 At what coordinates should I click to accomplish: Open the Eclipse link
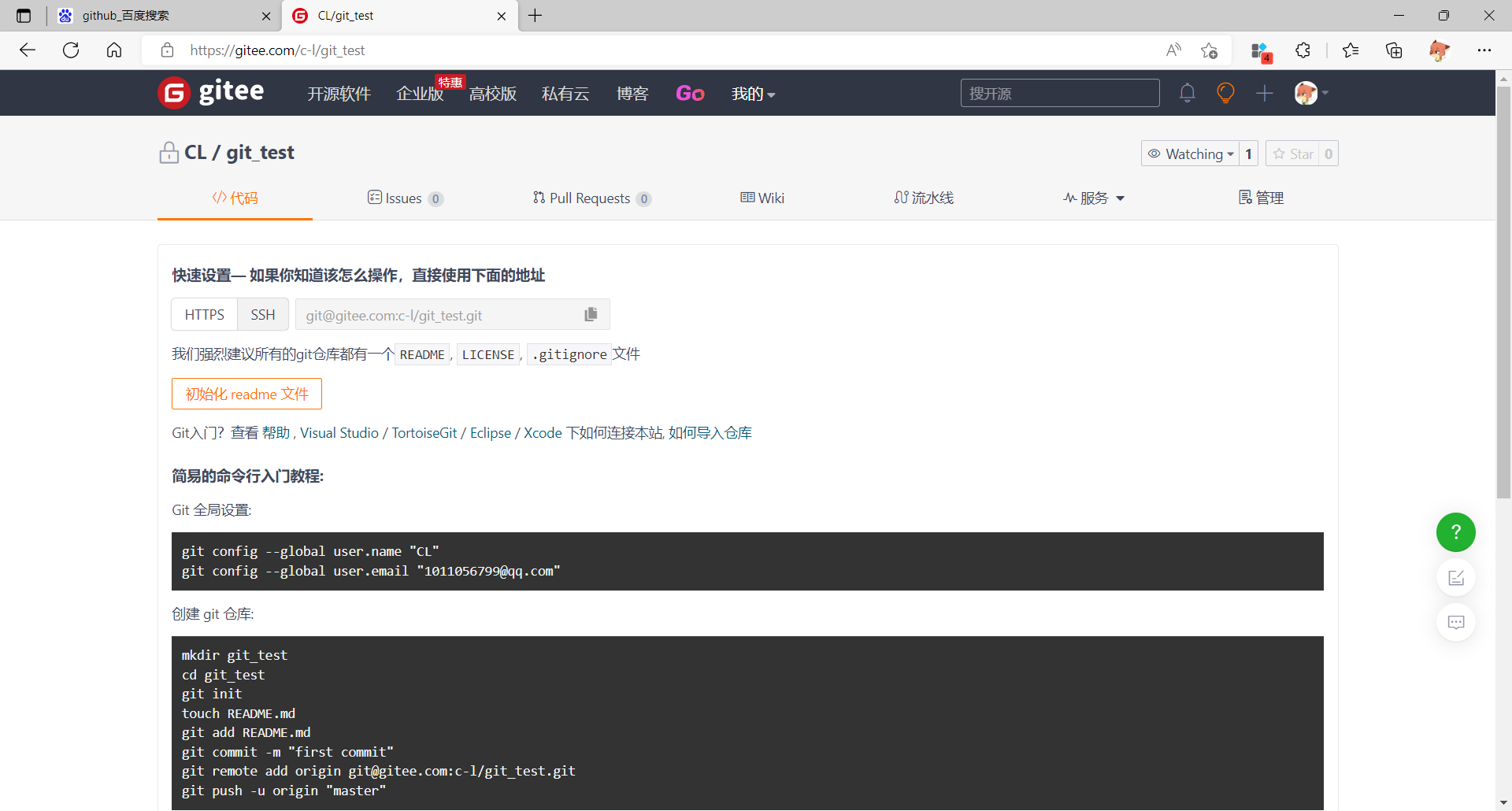491,433
